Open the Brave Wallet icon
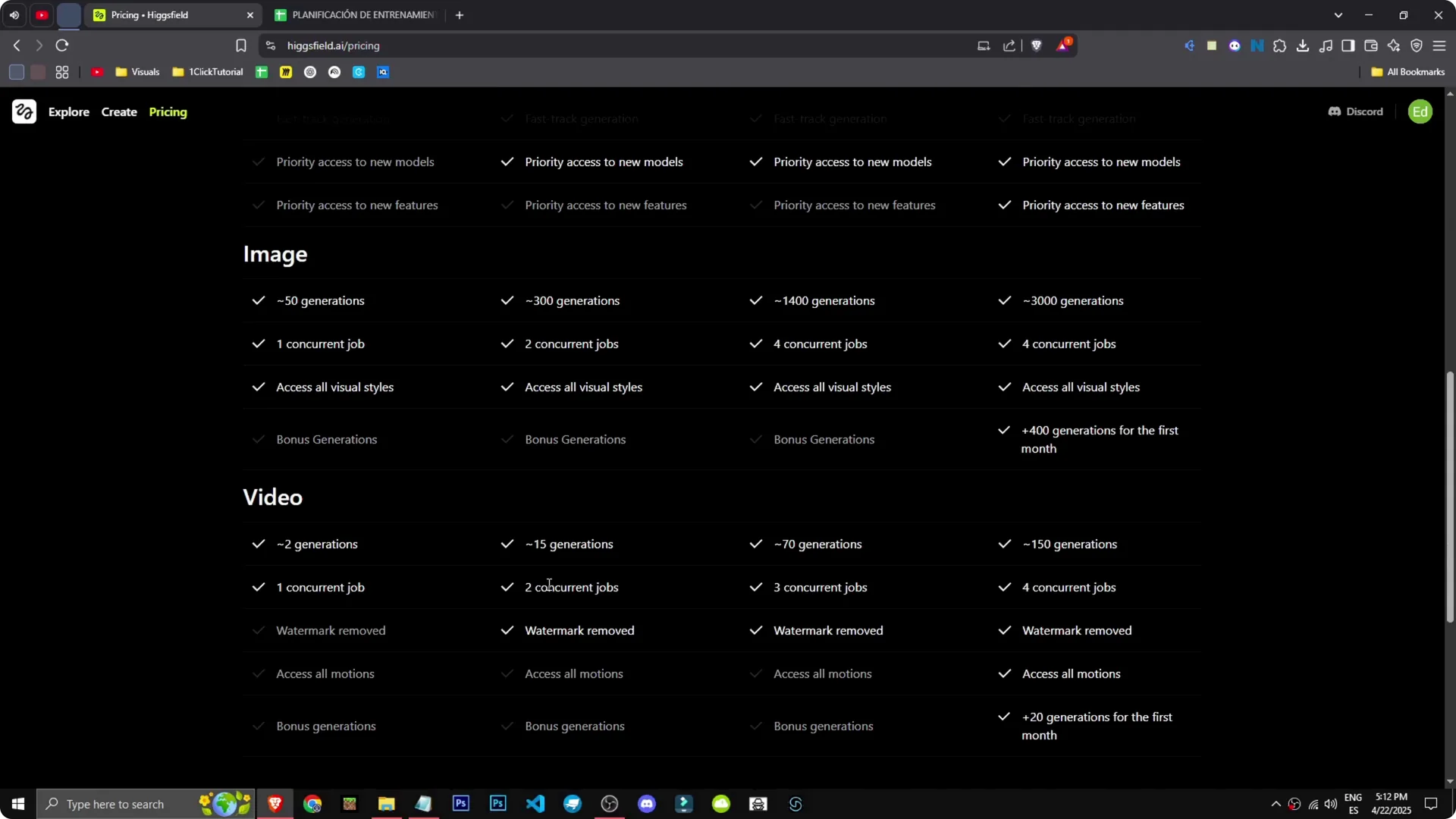Image resolution: width=1456 pixels, height=819 pixels. click(x=1371, y=45)
